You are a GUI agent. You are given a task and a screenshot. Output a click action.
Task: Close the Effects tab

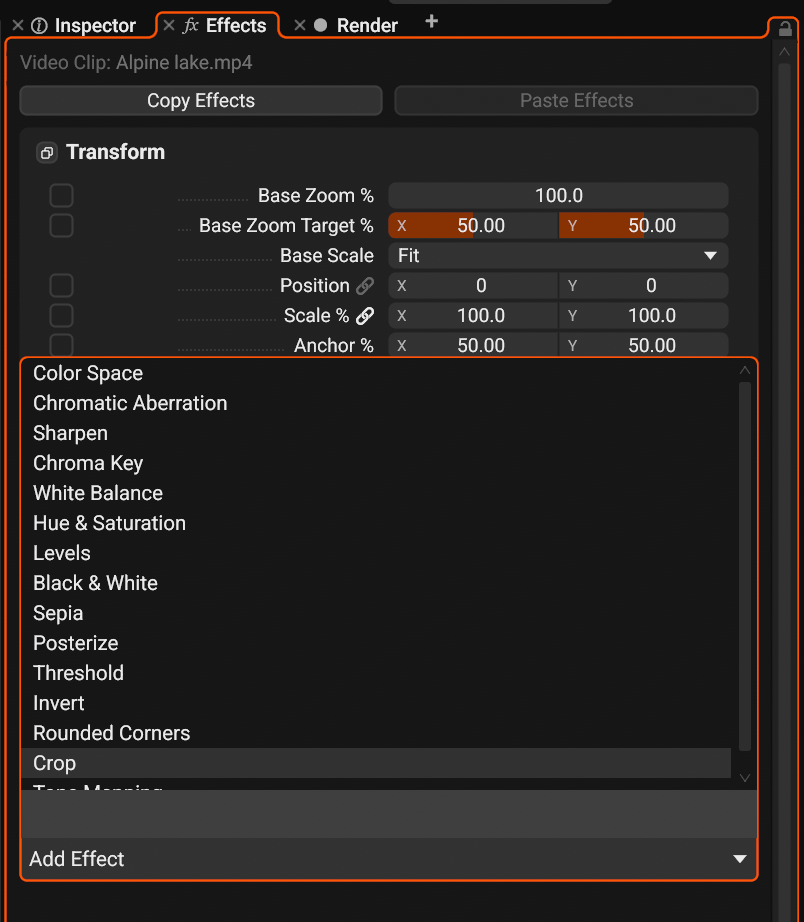click(x=169, y=25)
